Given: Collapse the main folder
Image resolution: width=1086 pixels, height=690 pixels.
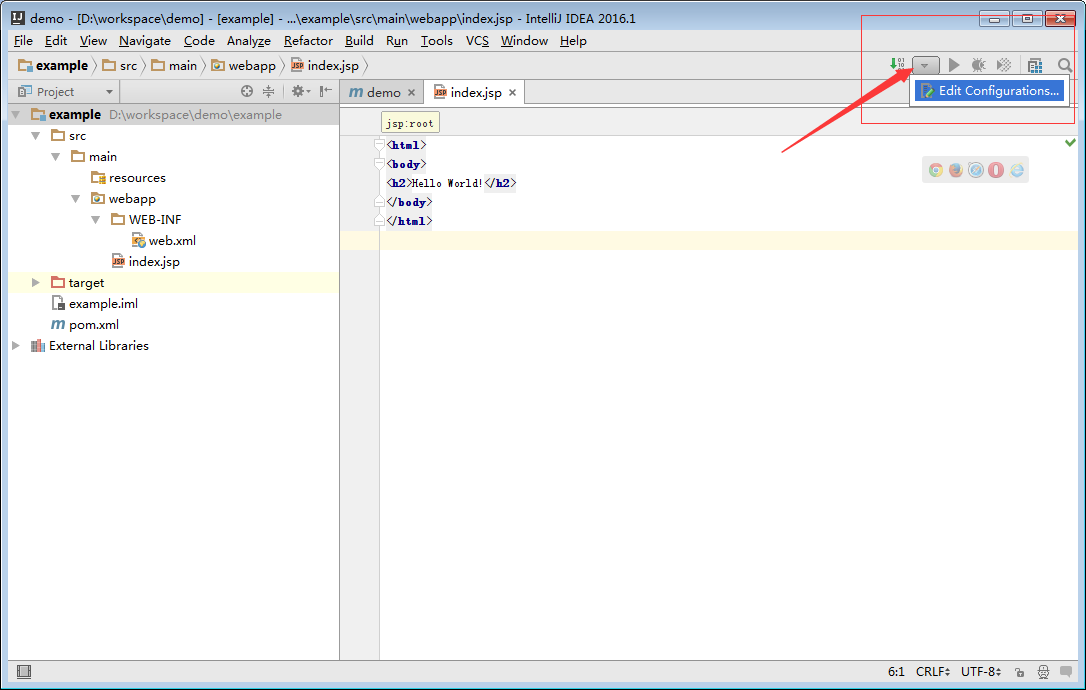Looking at the screenshot, I should (x=56, y=157).
